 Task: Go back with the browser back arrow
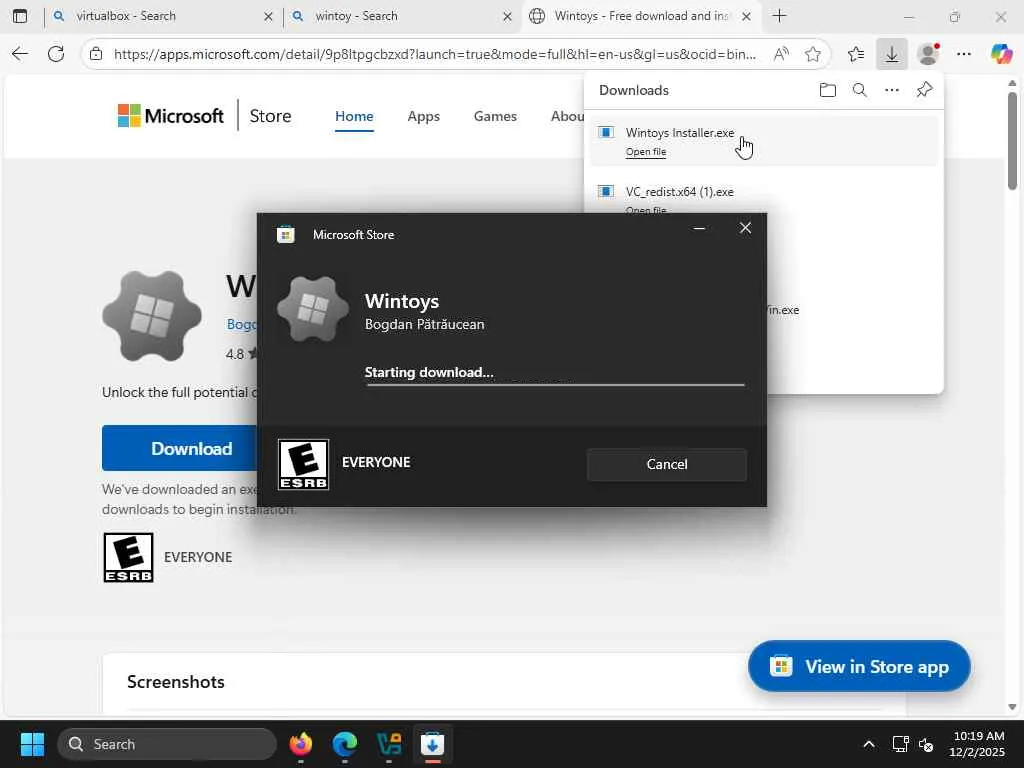(x=20, y=54)
